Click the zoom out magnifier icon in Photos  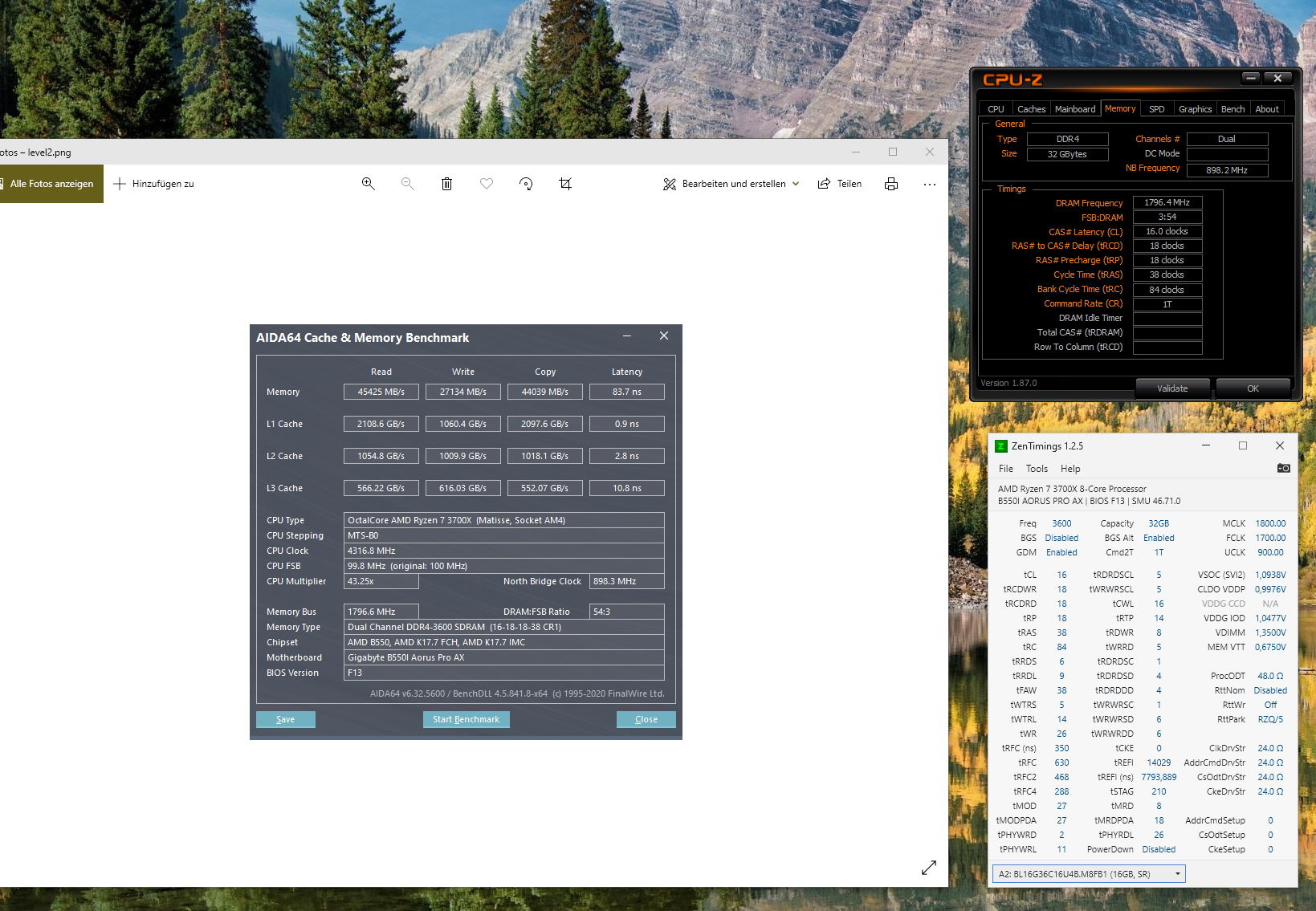click(x=408, y=184)
